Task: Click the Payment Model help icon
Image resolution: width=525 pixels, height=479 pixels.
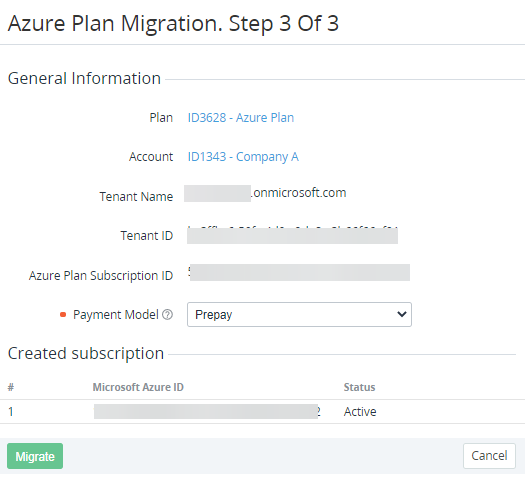Action: click(167, 314)
